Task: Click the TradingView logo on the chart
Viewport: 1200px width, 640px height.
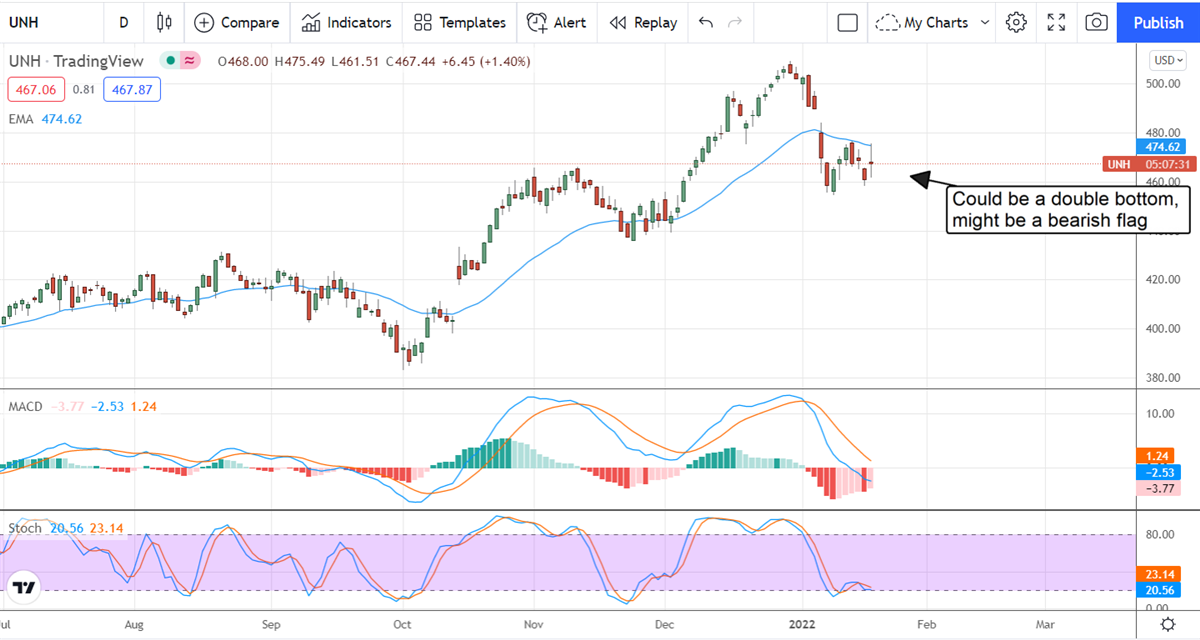Action: click(x=25, y=587)
